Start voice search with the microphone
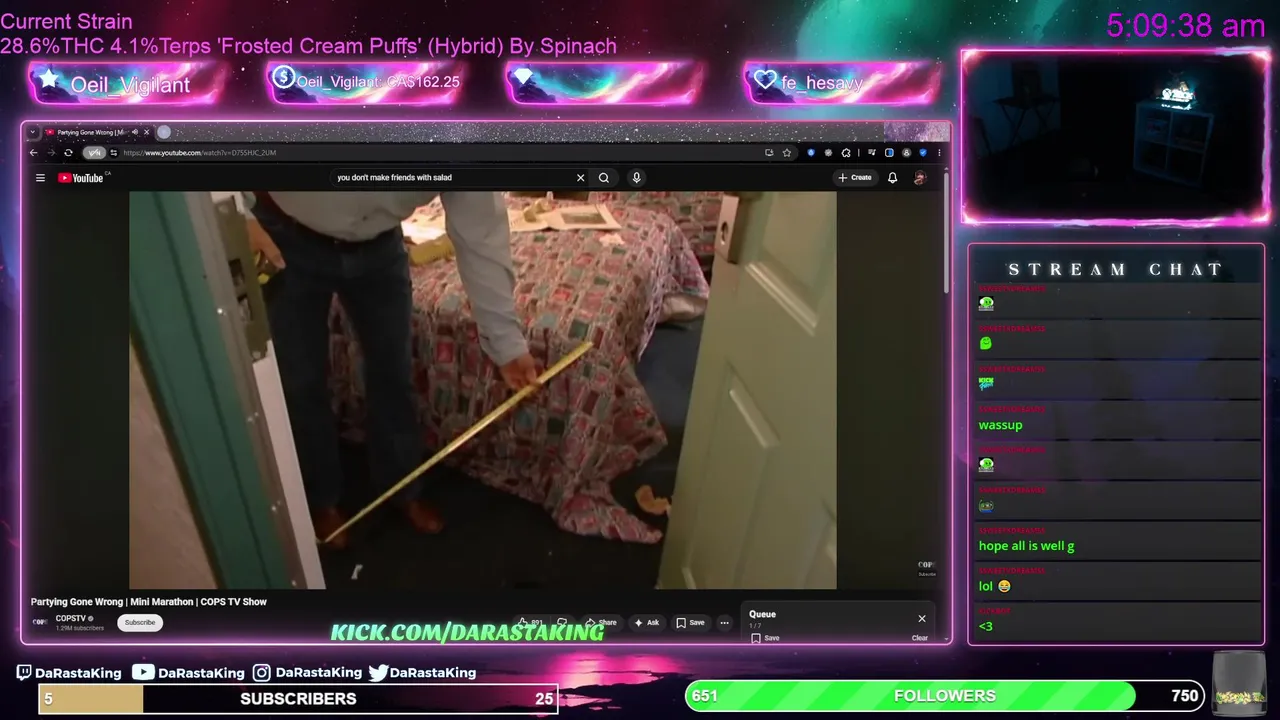This screenshot has width=1280, height=720. point(636,178)
